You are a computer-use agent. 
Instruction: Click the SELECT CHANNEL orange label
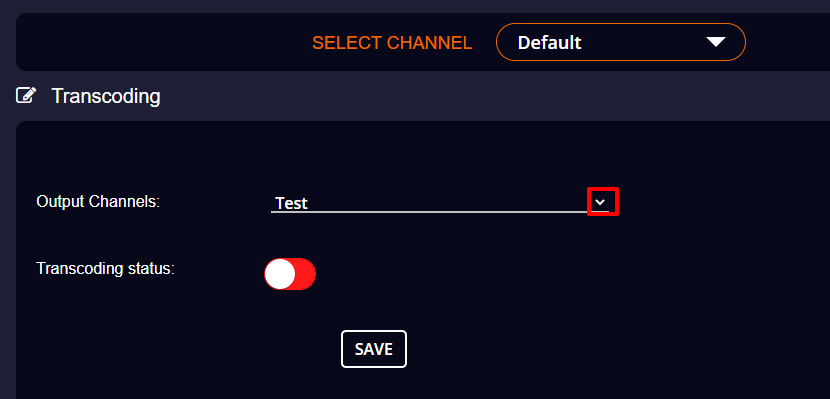pyautogui.click(x=392, y=43)
